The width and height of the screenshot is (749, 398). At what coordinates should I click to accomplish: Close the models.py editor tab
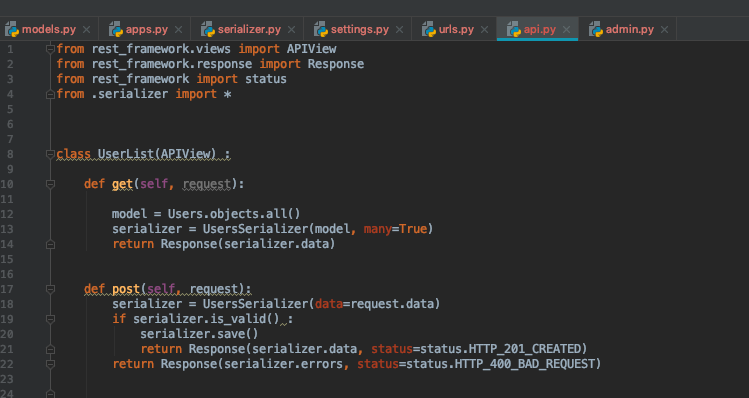(x=86, y=30)
